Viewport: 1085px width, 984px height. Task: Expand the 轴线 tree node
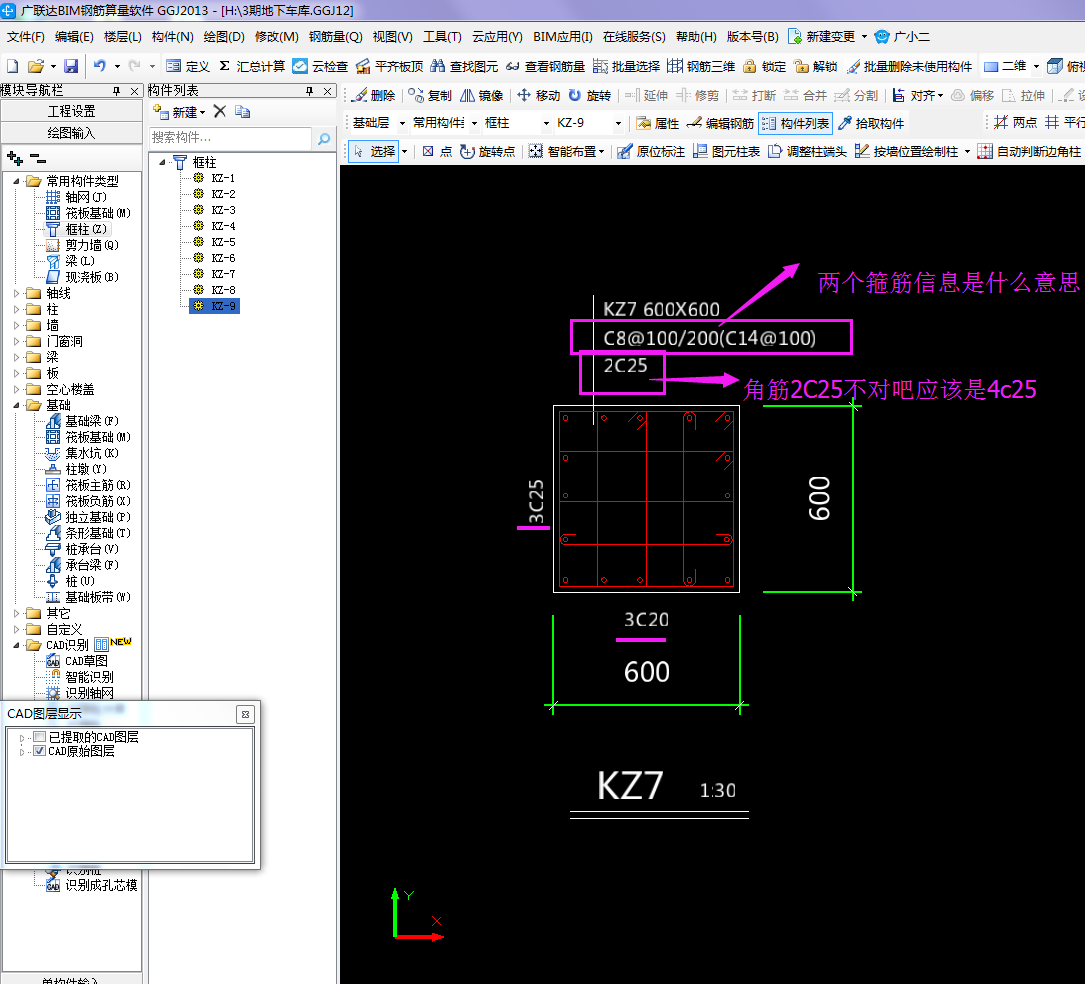click(16, 293)
